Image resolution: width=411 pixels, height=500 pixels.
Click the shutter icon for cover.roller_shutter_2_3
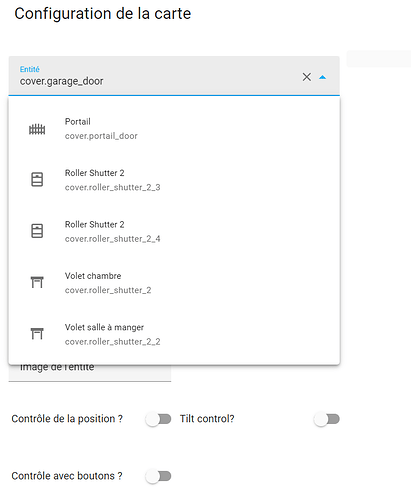pos(37,179)
